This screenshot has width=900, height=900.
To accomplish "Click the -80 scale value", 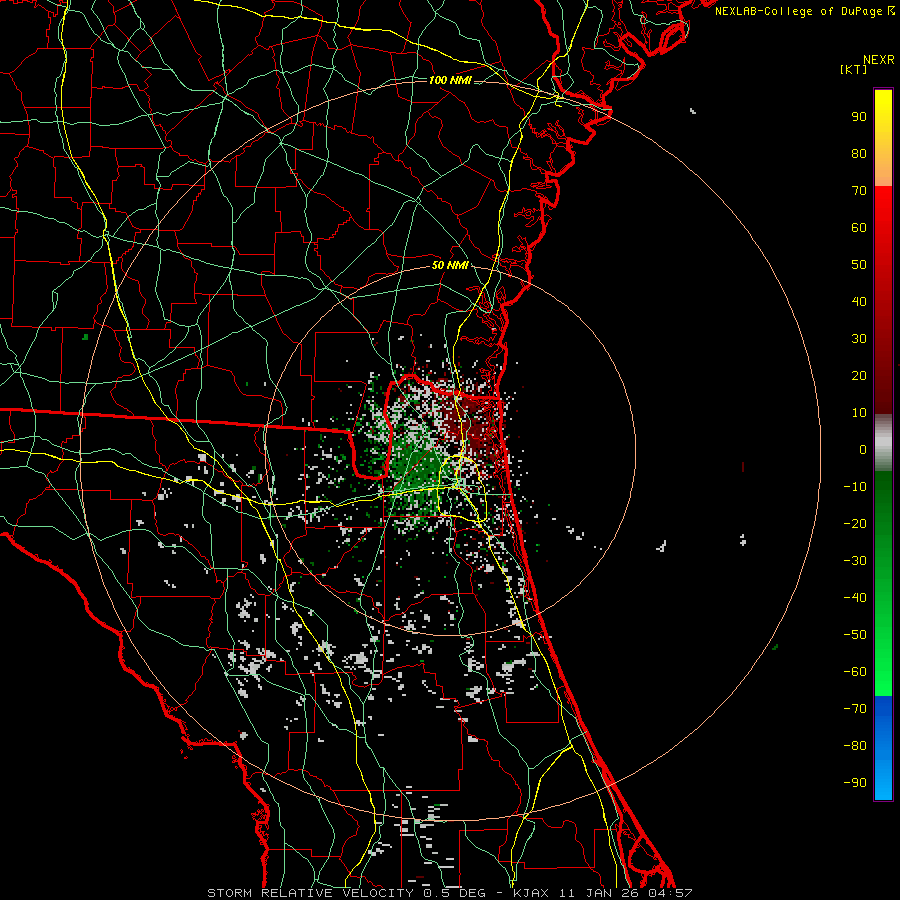I will [855, 746].
